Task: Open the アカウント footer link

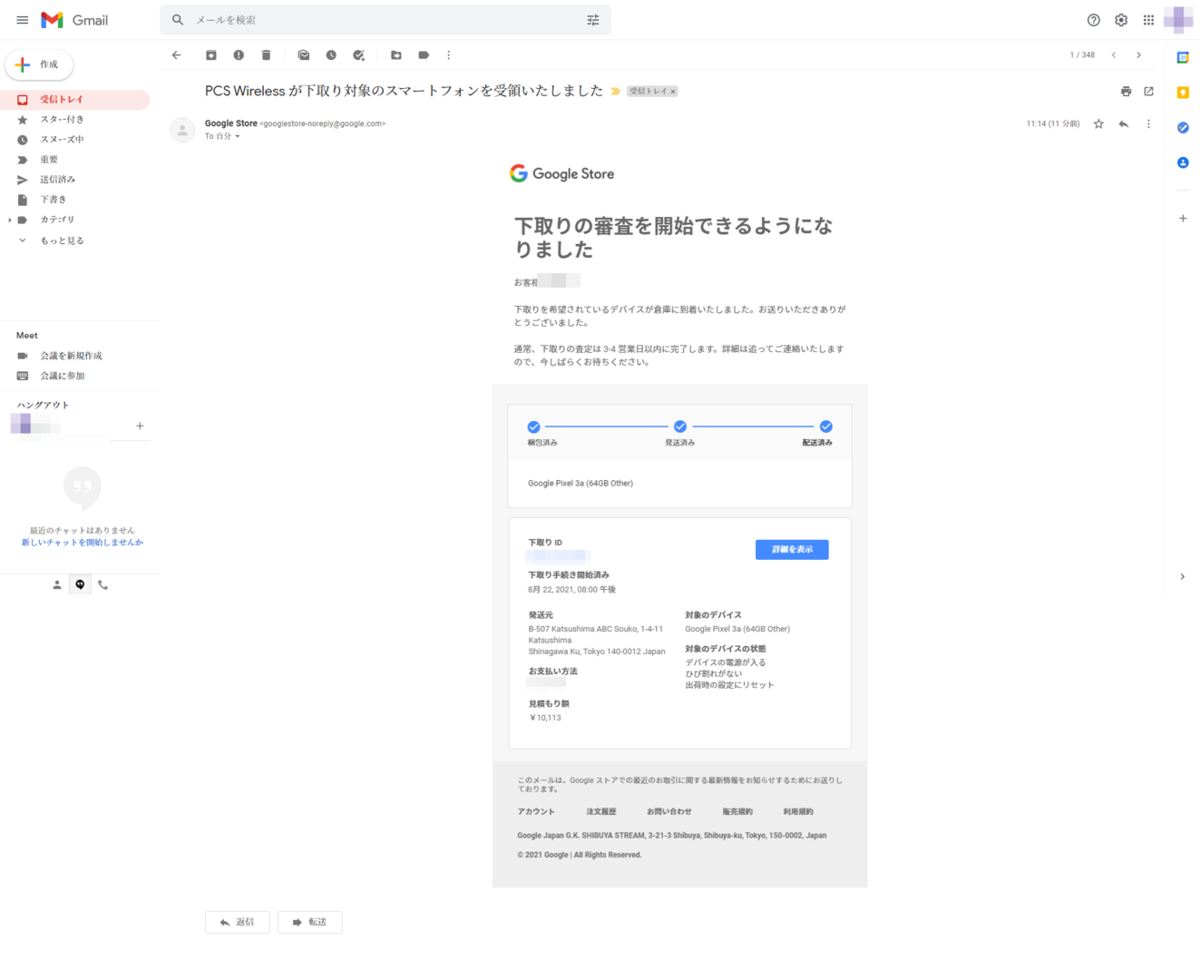Action: [536, 812]
